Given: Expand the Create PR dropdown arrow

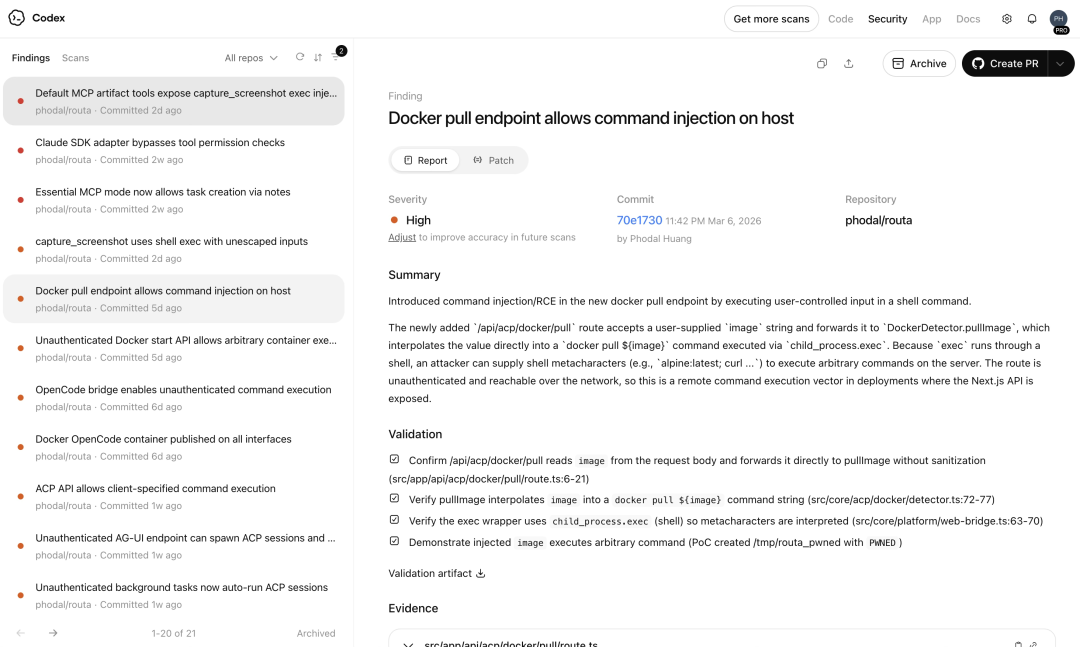Looking at the screenshot, I should click(x=1061, y=63).
